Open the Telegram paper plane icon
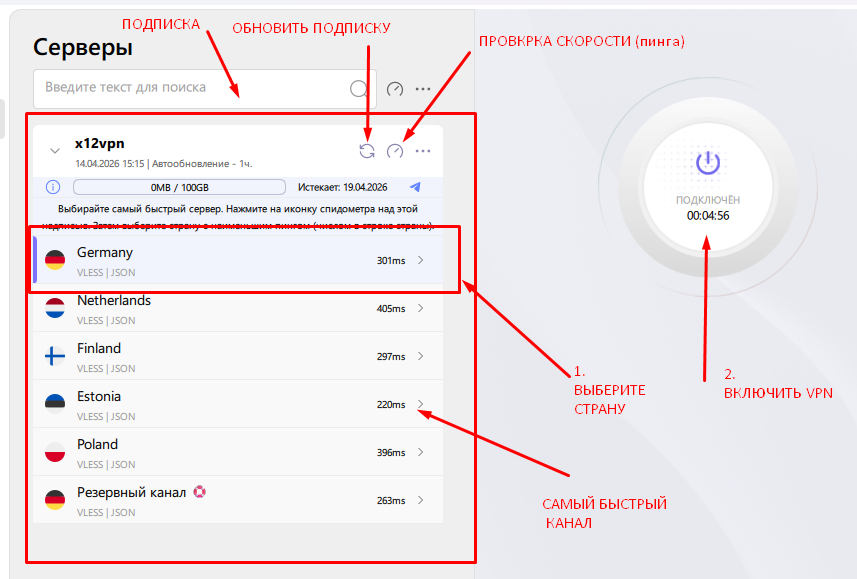857x579 pixels. pyautogui.click(x=415, y=187)
